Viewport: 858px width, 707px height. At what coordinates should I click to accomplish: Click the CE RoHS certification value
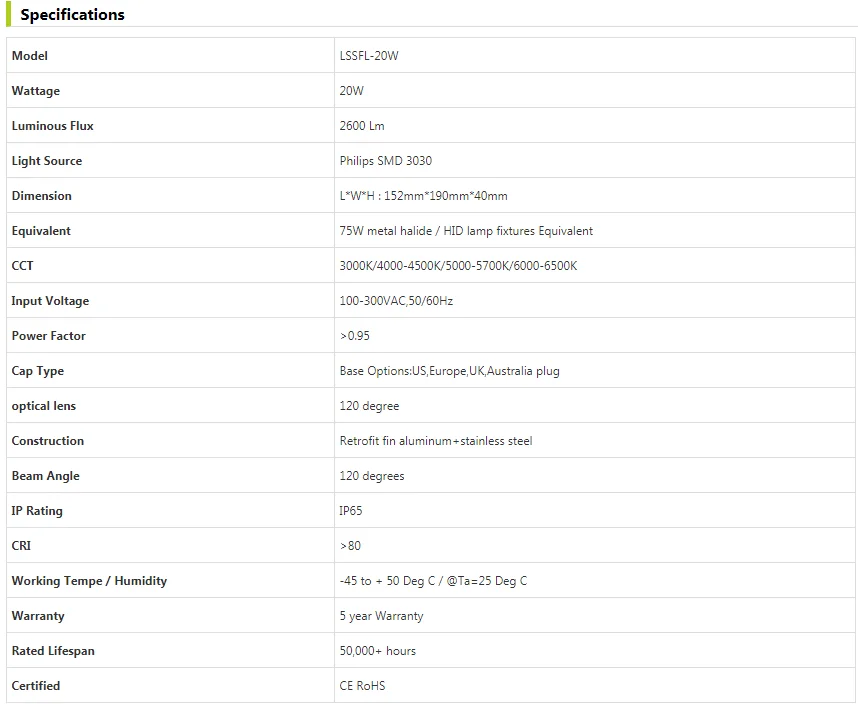362,686
